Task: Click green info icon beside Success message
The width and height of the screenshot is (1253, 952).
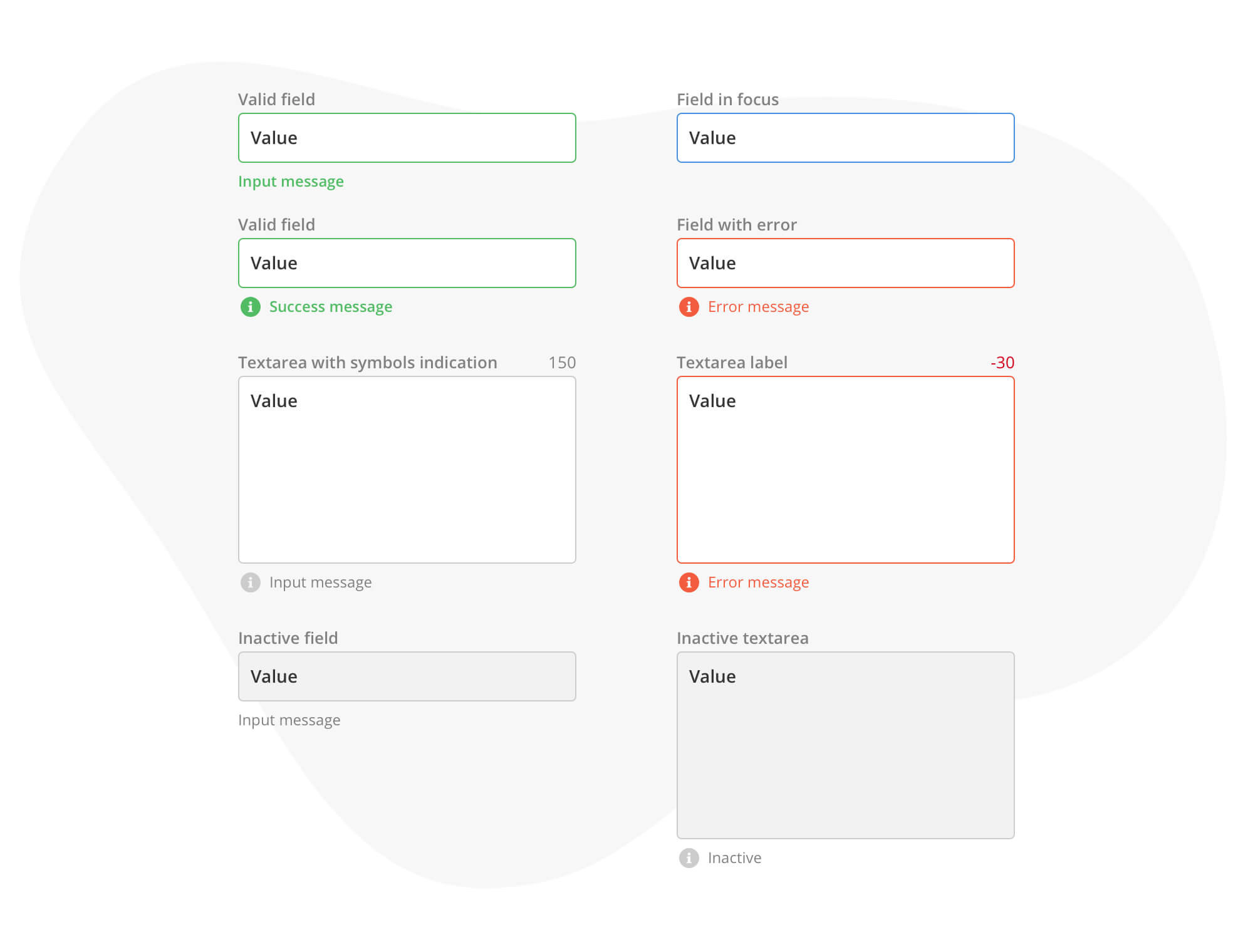Action: 250,307
